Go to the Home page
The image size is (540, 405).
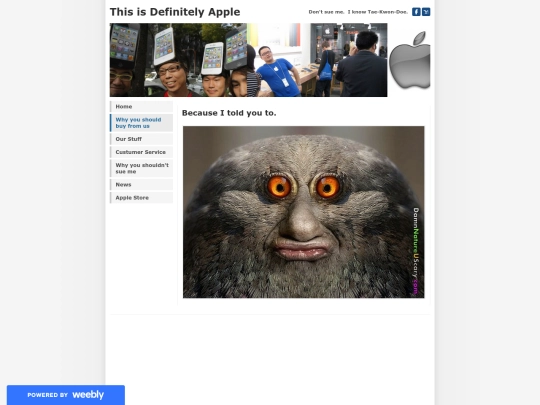tap(142, 106)
